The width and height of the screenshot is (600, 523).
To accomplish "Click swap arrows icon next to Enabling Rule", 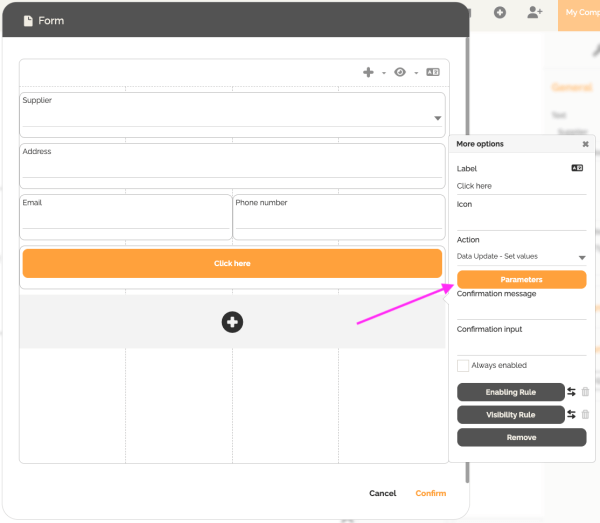I will point(571,392).
